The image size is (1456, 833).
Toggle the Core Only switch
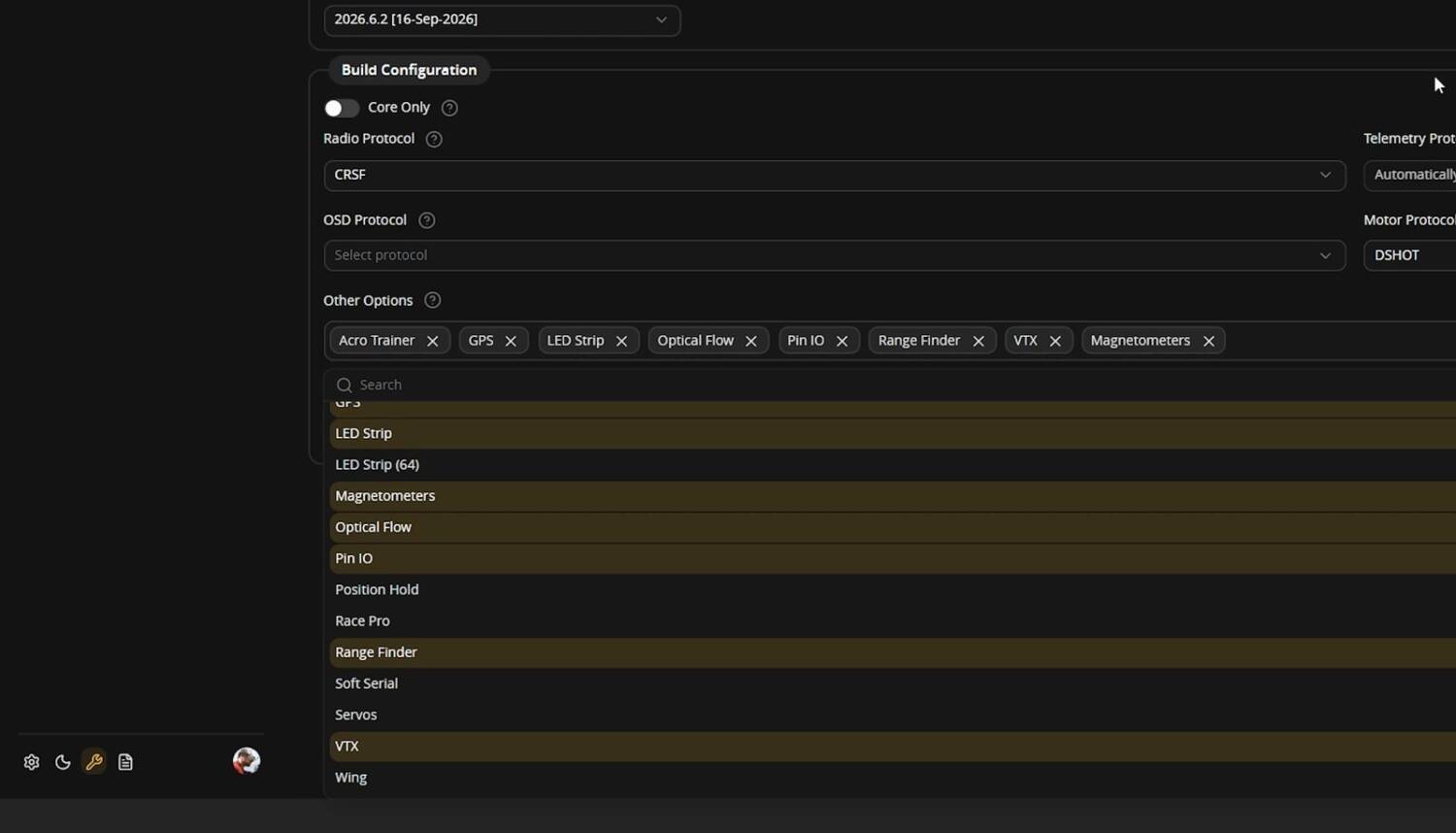click(x=342, y=108)
